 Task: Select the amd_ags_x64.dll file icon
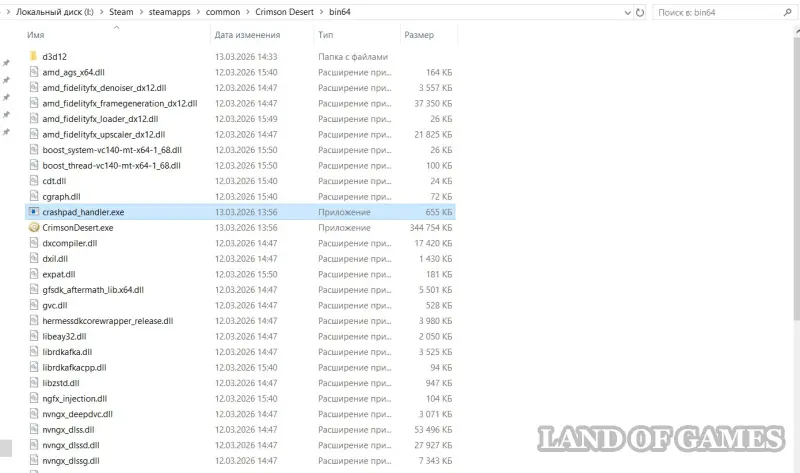click(34, 73)
